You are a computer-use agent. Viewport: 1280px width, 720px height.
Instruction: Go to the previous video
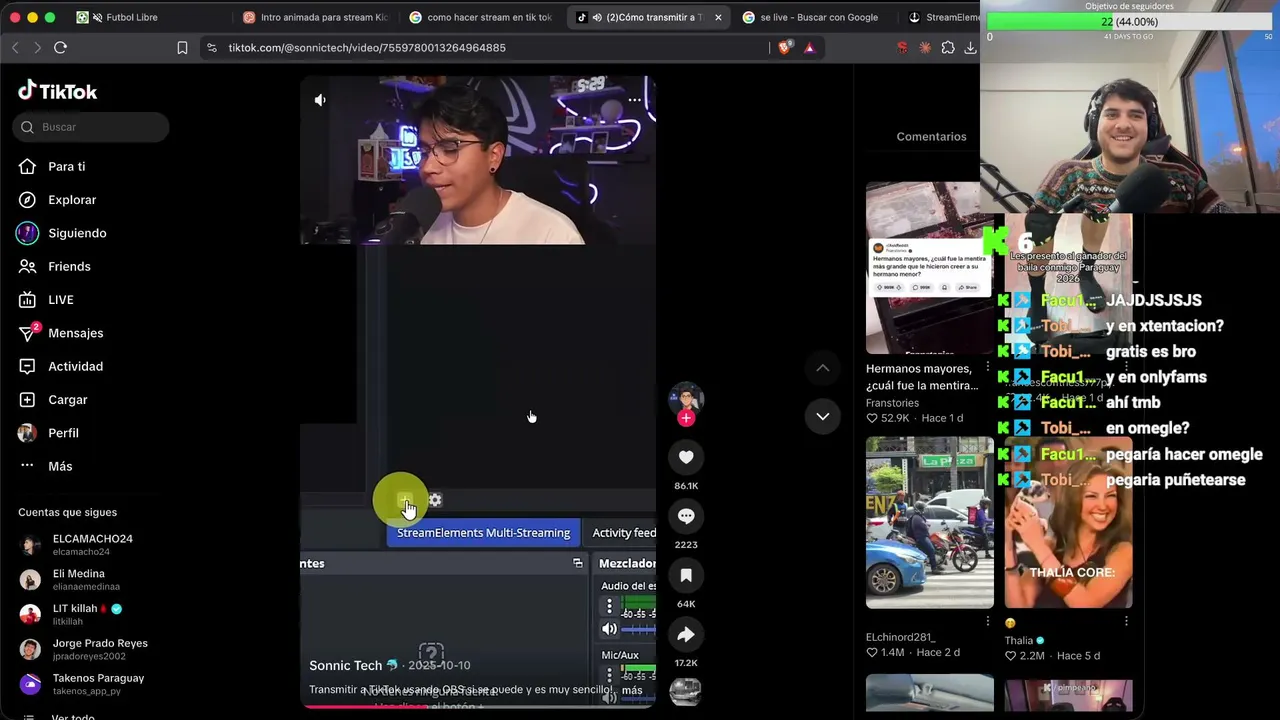pyautogui.click(x=822, y=368)
